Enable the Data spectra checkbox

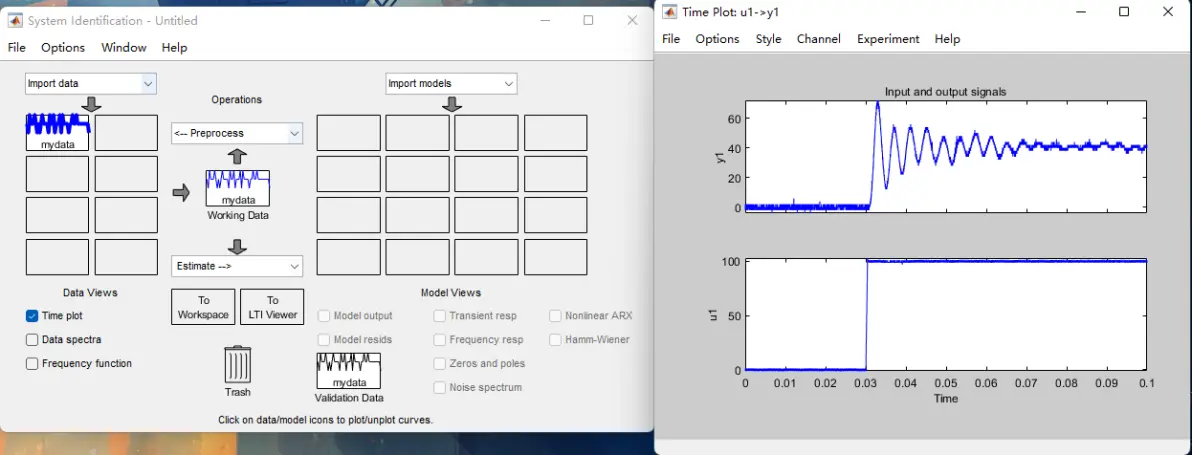click(32, 340)
